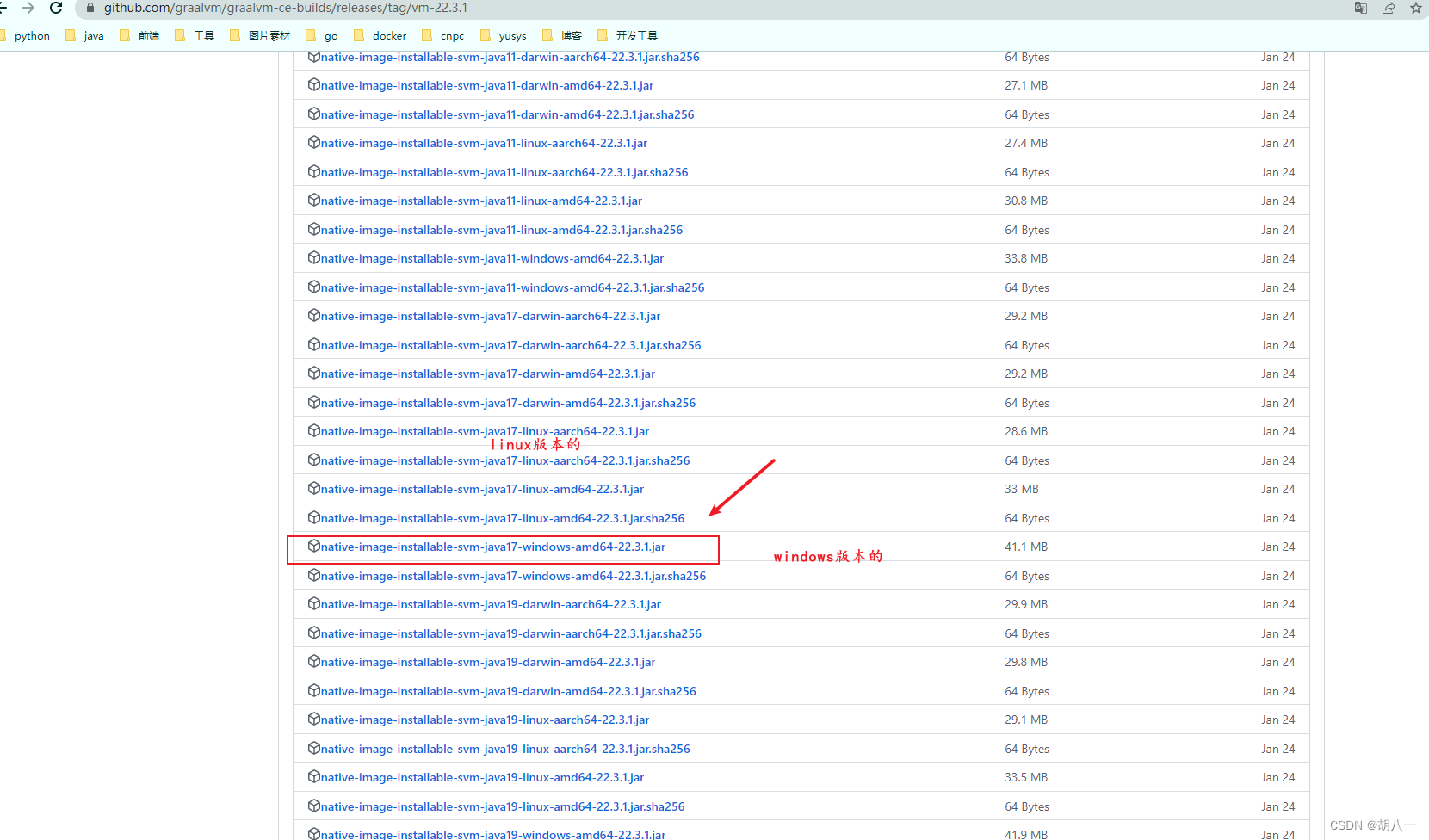The width and height of the screenshot is (1429, 840).
Task: Click the 27.4 MB size text
Action: coord(1026,143)
